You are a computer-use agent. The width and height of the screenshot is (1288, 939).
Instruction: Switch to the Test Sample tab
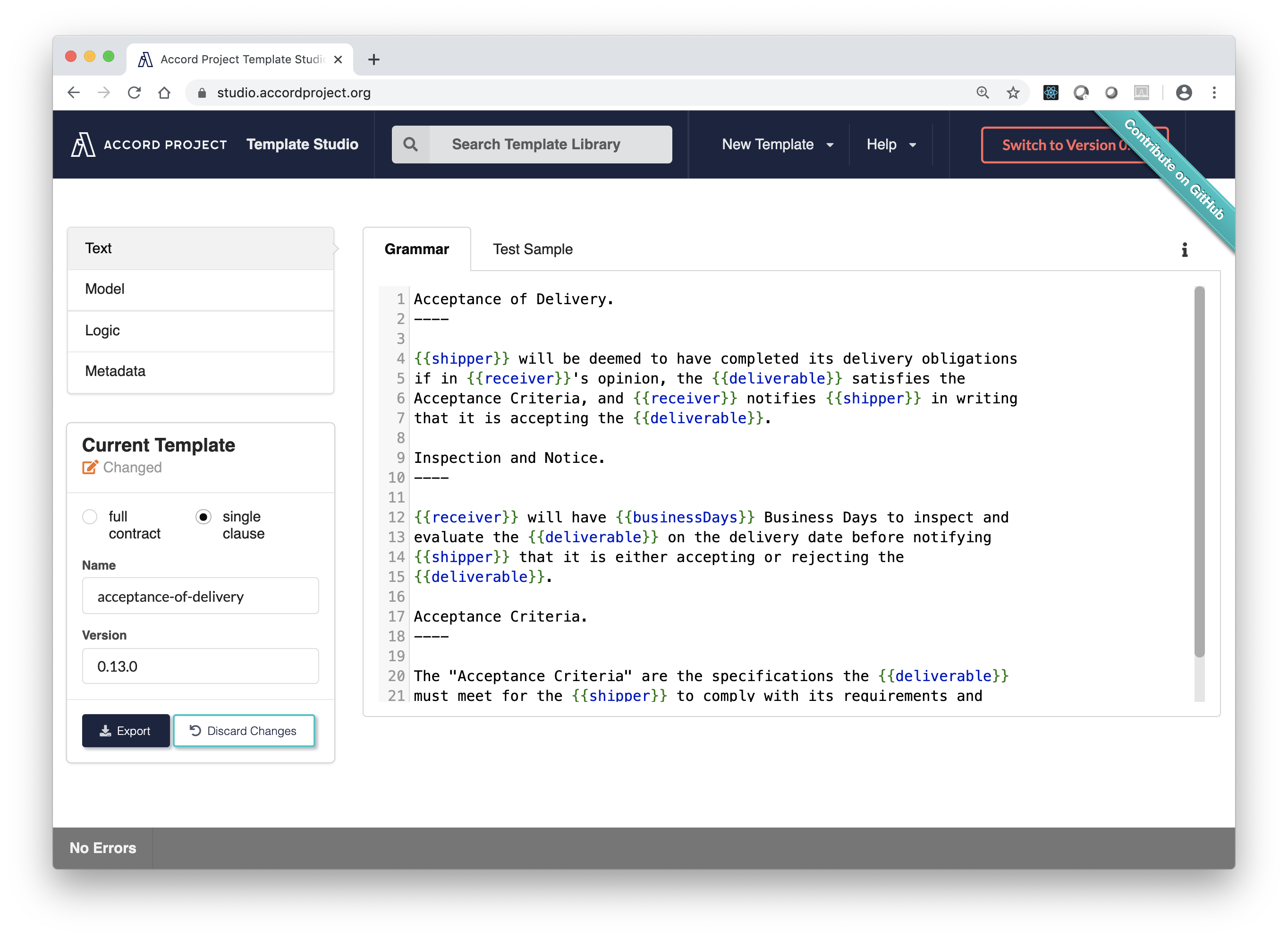[x=532, y=249]
